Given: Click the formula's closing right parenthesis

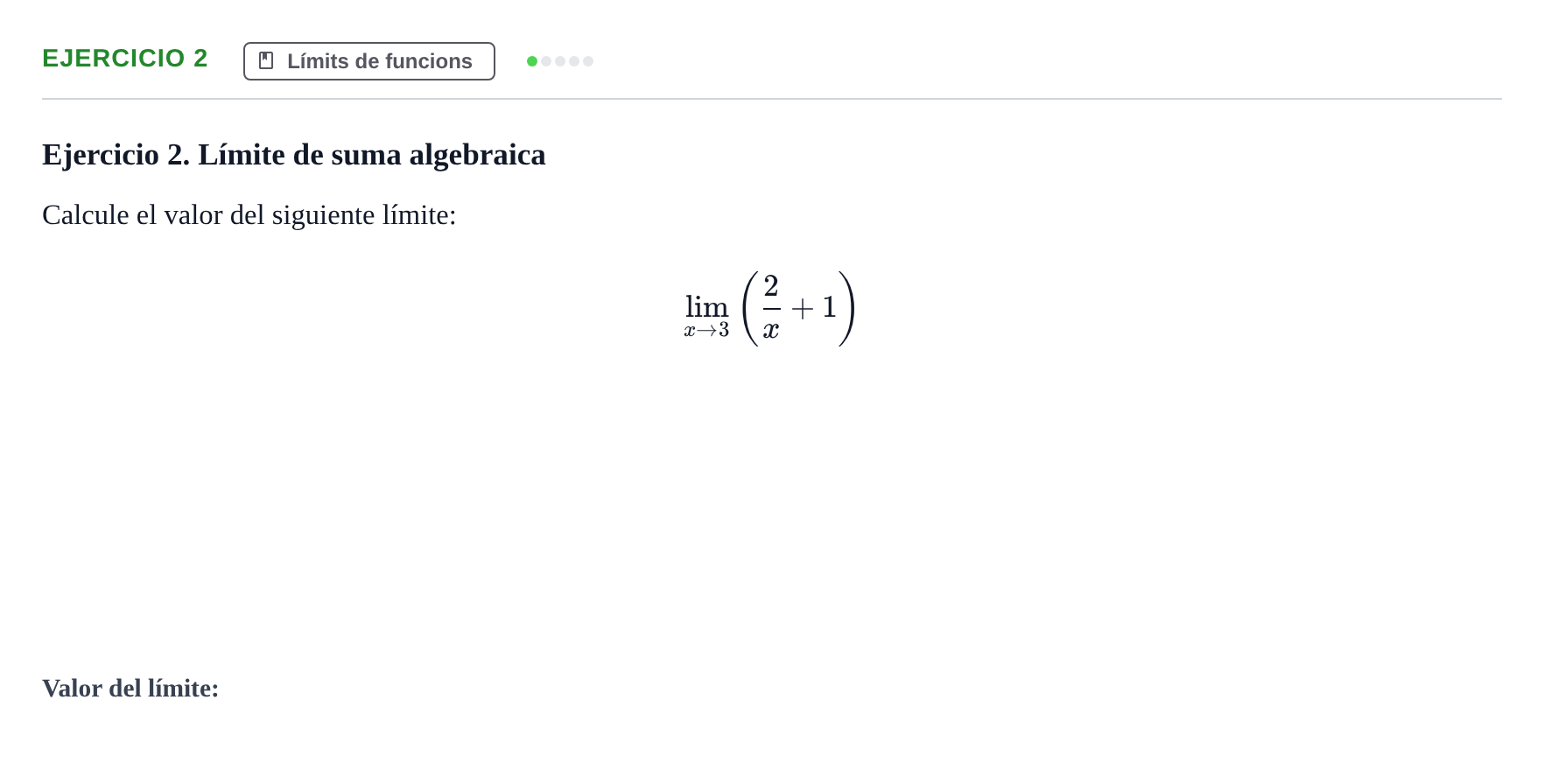Looking at the screenshot, I should [846, 308].
